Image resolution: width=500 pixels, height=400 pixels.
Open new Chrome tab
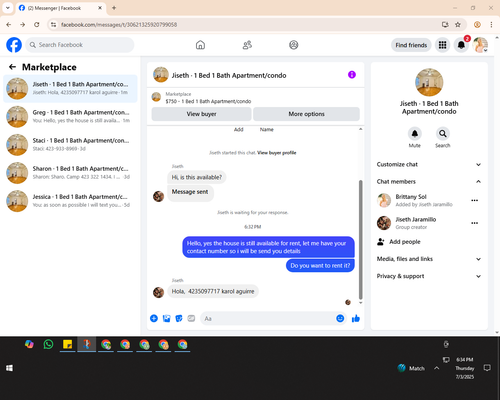[114, 8]
